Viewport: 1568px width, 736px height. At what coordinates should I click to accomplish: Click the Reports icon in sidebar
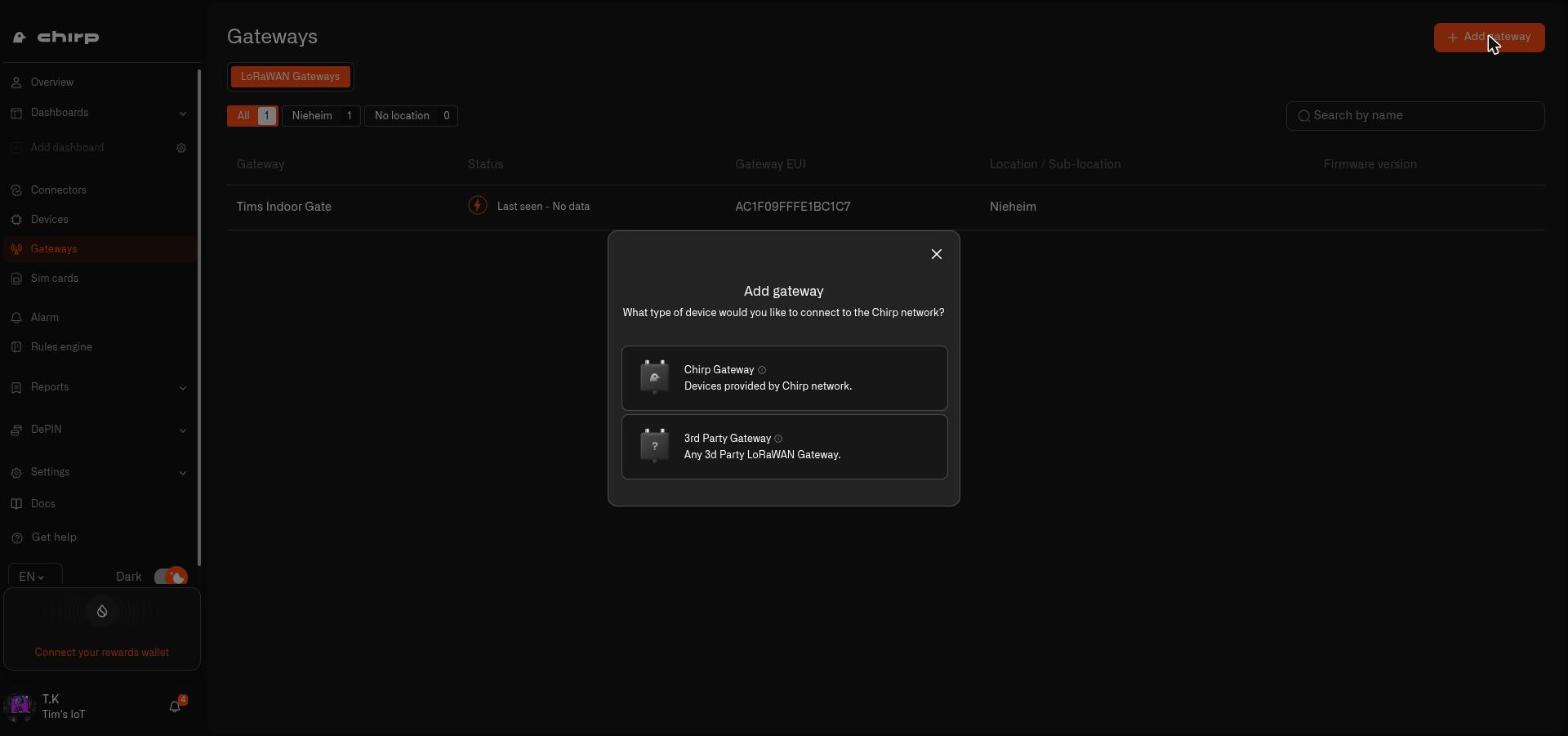click(x=16, y=387)
